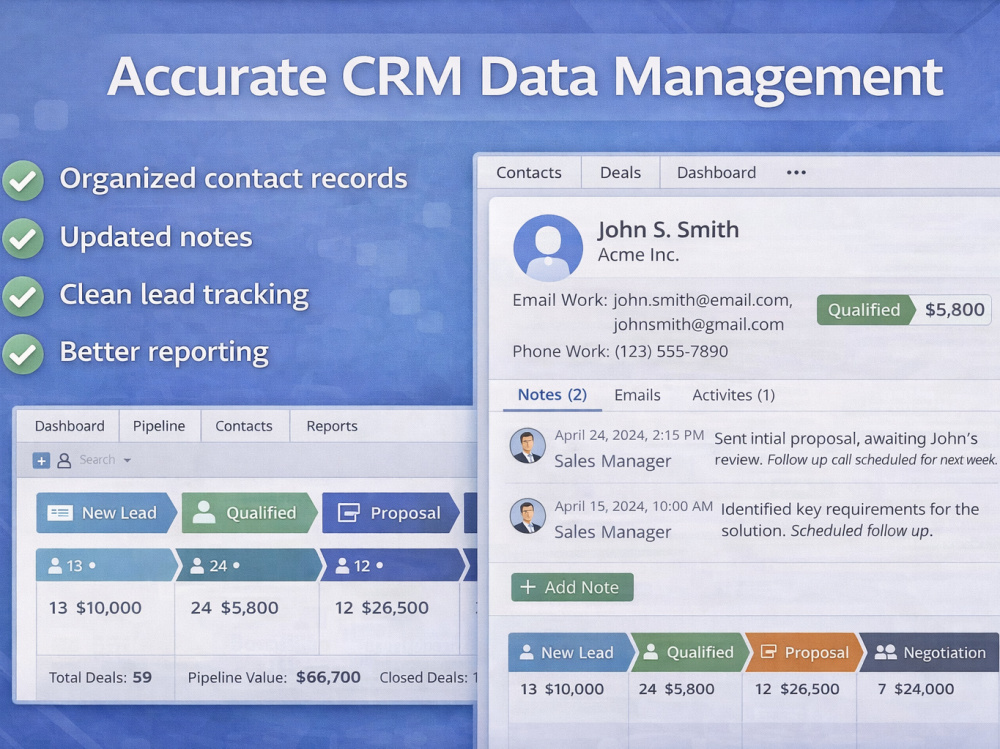Click the johnsmith@gmail.com address
The width and height of the screenshot is (1000, 749).
click(x=698, y=324)
